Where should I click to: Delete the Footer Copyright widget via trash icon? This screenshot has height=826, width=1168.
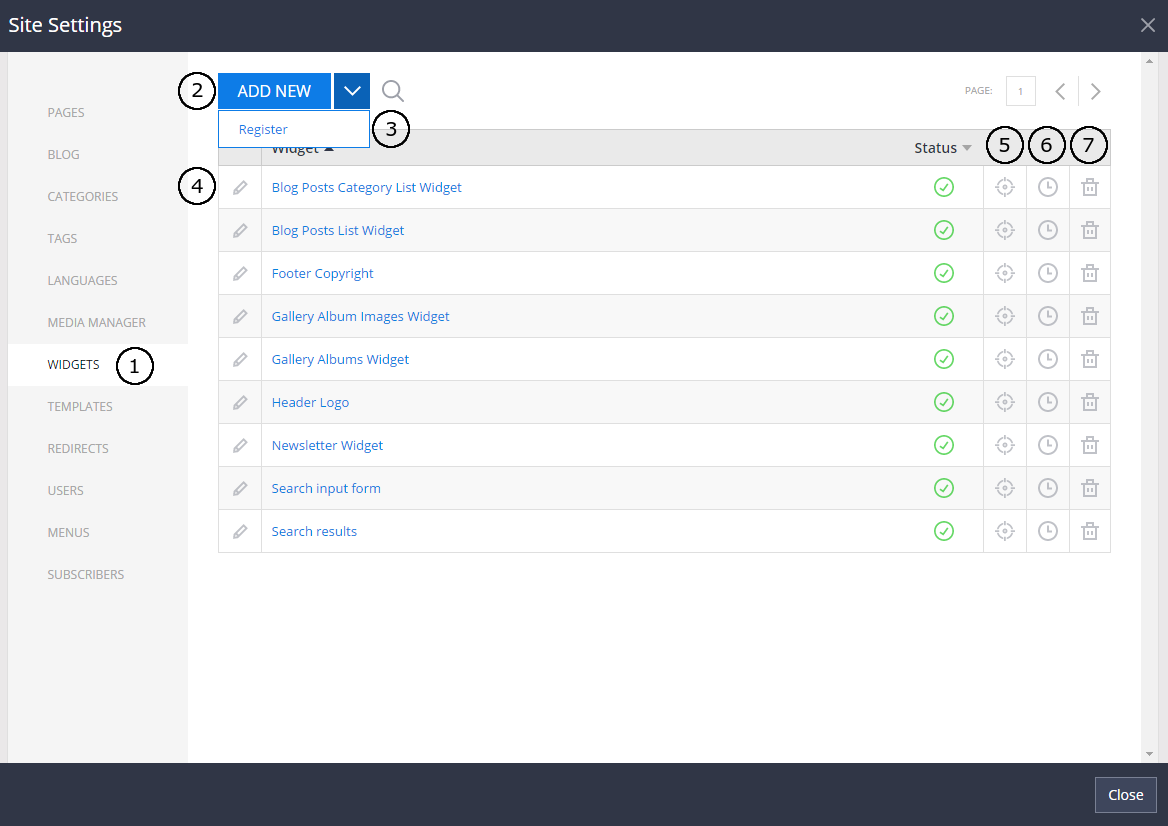pos(1089,273)
